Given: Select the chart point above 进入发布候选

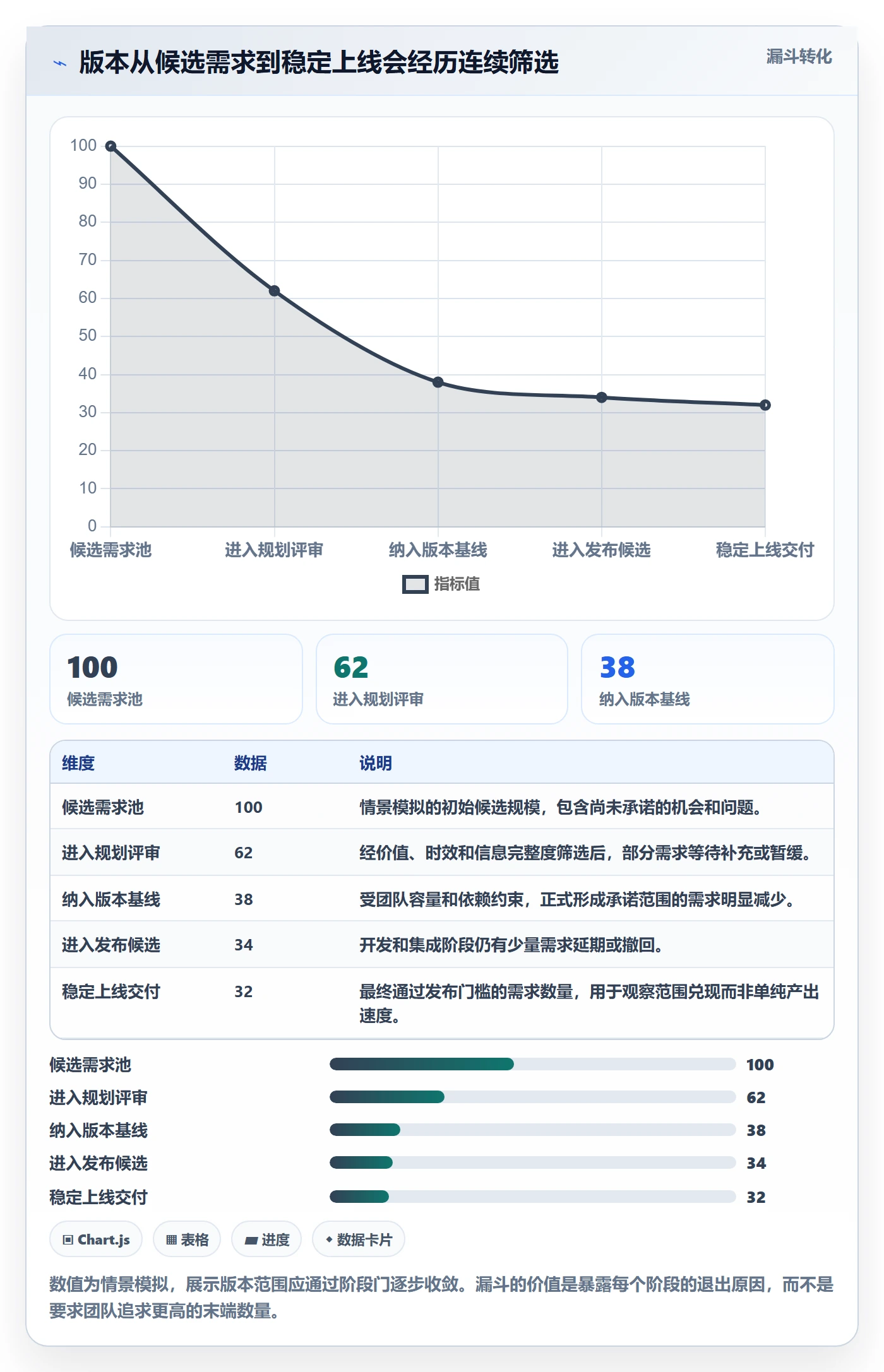Looking at the screenshot, I should click(602, 398).
